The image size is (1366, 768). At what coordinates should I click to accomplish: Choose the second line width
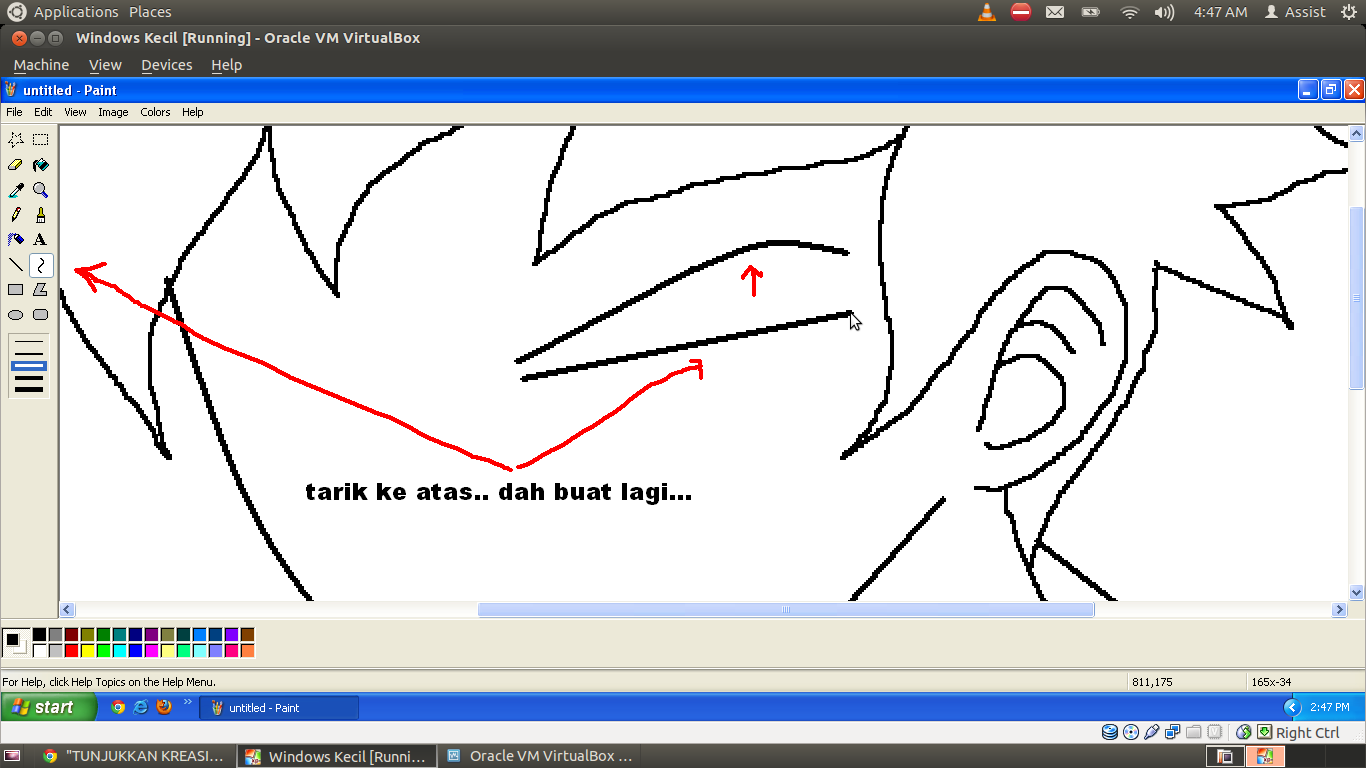tap(29, 354)
